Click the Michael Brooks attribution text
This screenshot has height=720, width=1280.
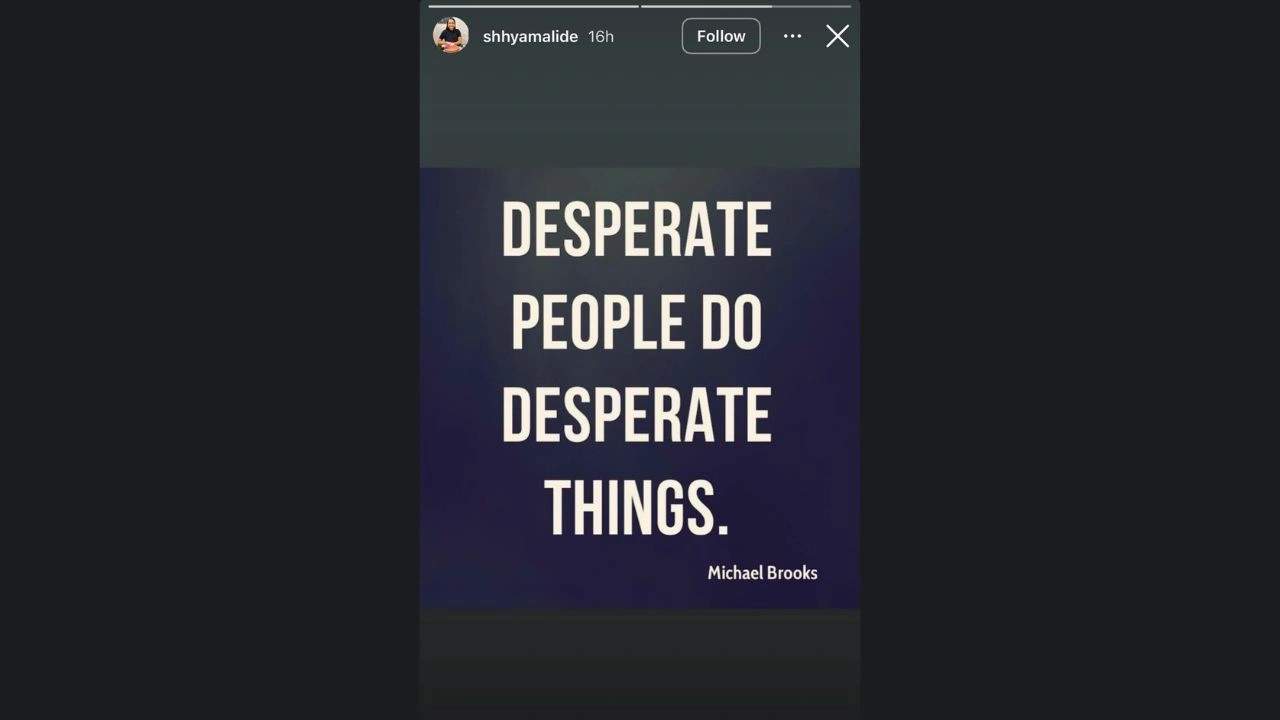(x=762, y=572)
